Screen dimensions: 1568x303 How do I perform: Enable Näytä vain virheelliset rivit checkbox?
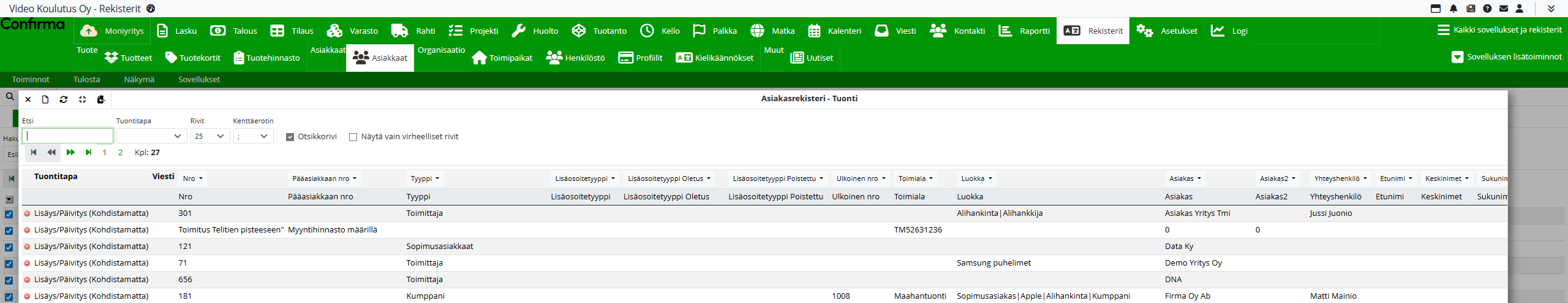coord(353,137)
